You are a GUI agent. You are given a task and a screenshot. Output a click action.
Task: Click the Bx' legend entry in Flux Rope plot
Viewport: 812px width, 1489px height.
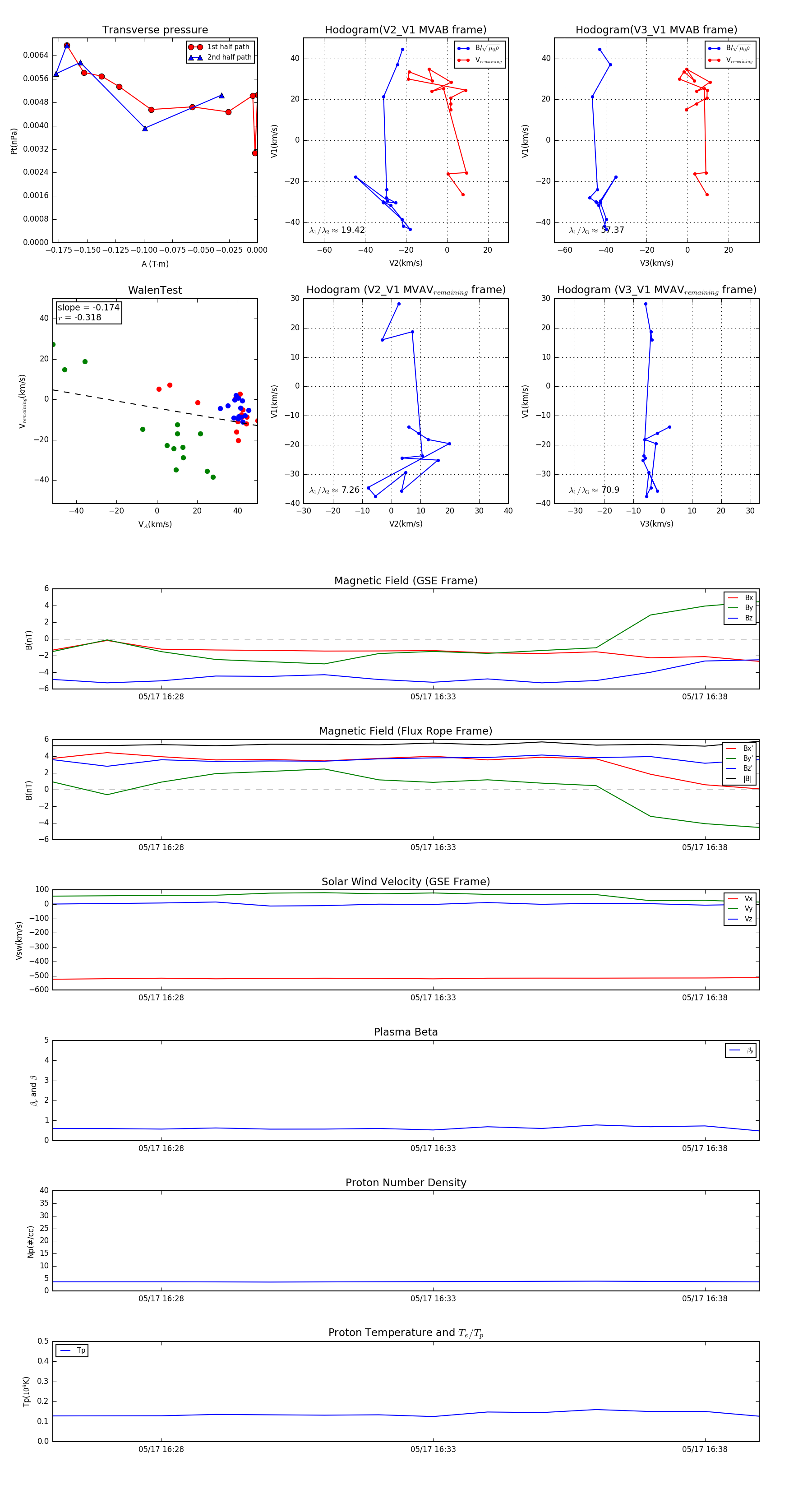coord(740,748)
